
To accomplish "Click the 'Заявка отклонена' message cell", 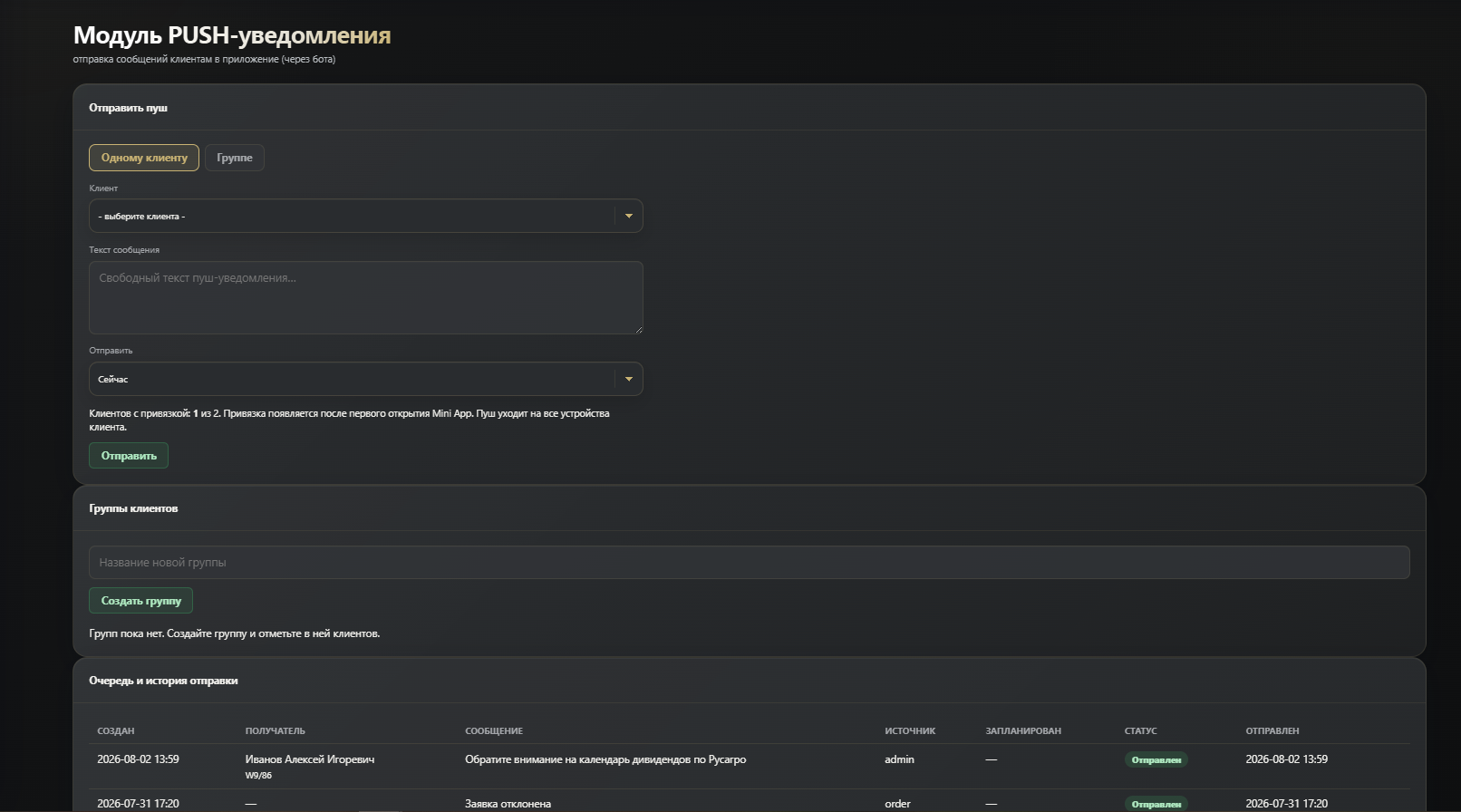I will pyautogui.click(x=508, y=804).
